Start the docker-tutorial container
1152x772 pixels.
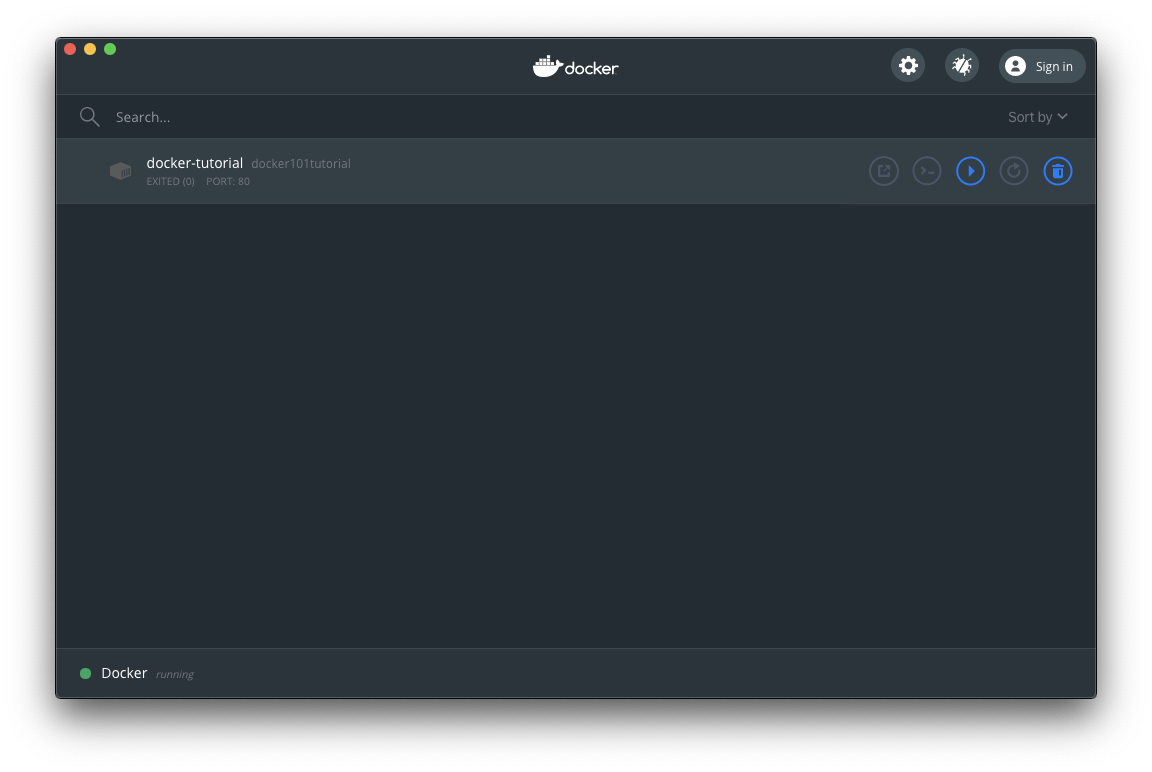click(970, 171)
